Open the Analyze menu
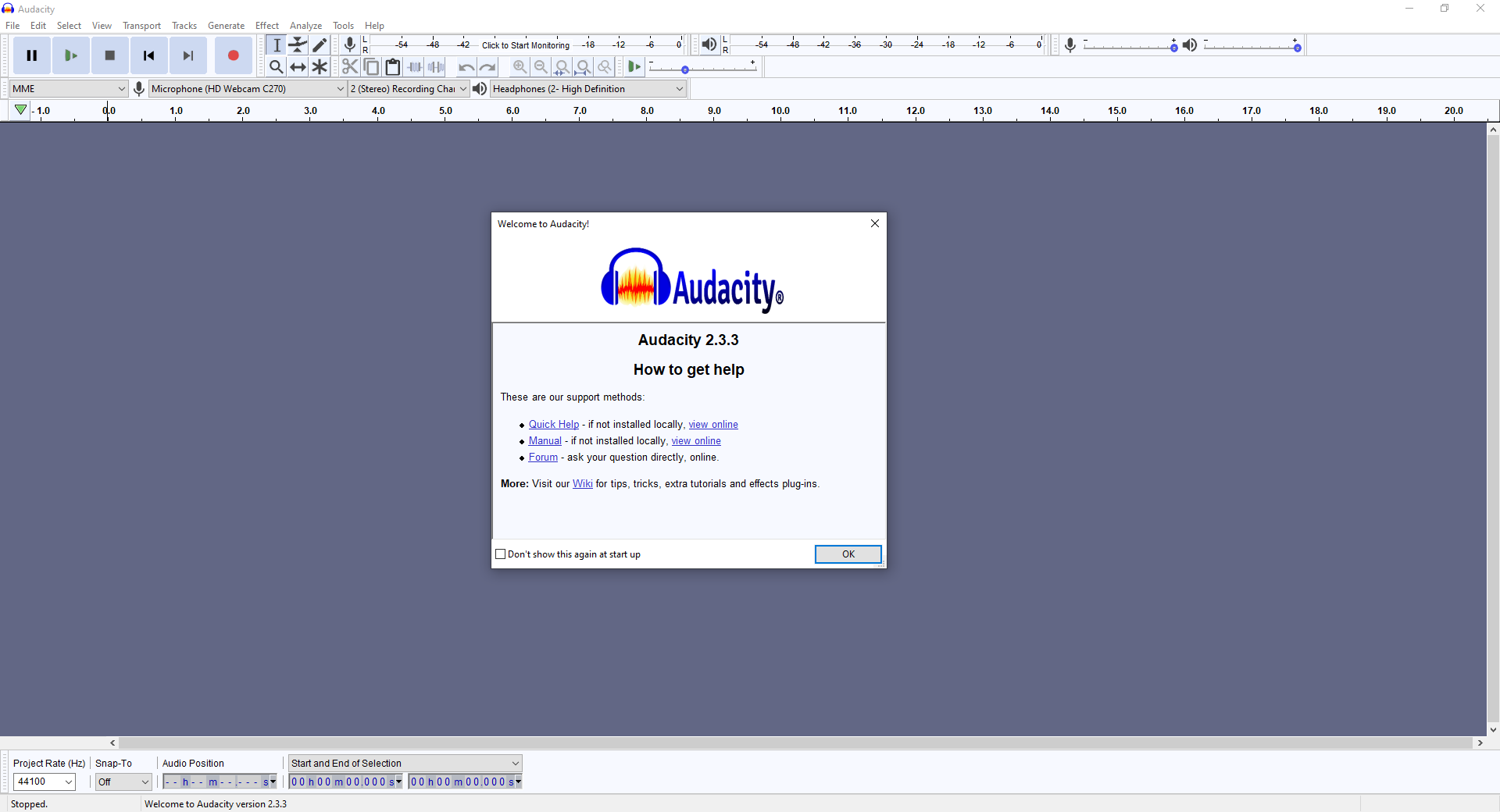Screen dimensions: 1500x812 pyautogui.click(x=306, y=26)
